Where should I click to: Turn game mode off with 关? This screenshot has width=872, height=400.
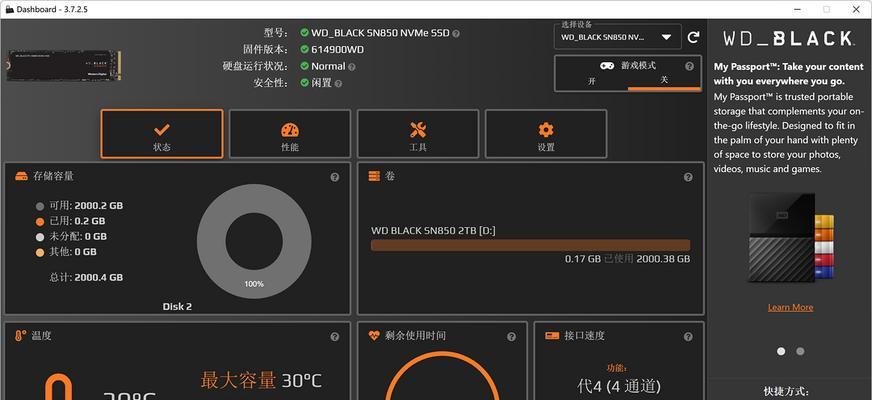[664, 80]
